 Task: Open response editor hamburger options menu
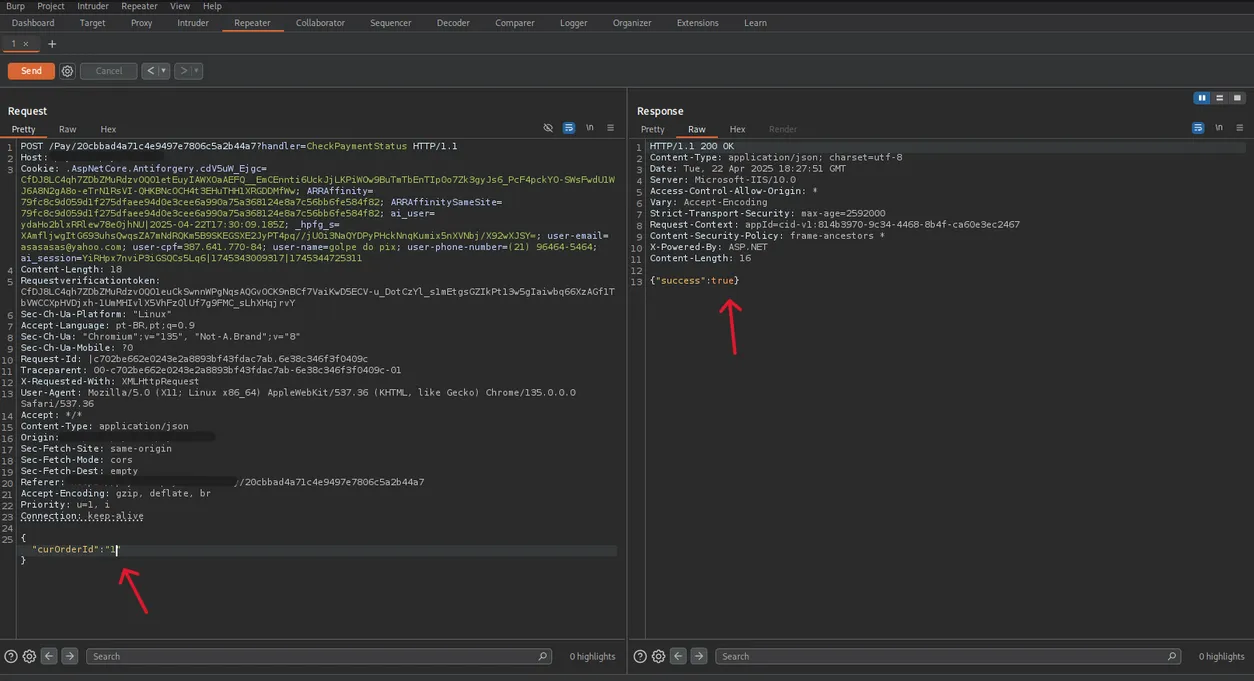click(1240, 128)
